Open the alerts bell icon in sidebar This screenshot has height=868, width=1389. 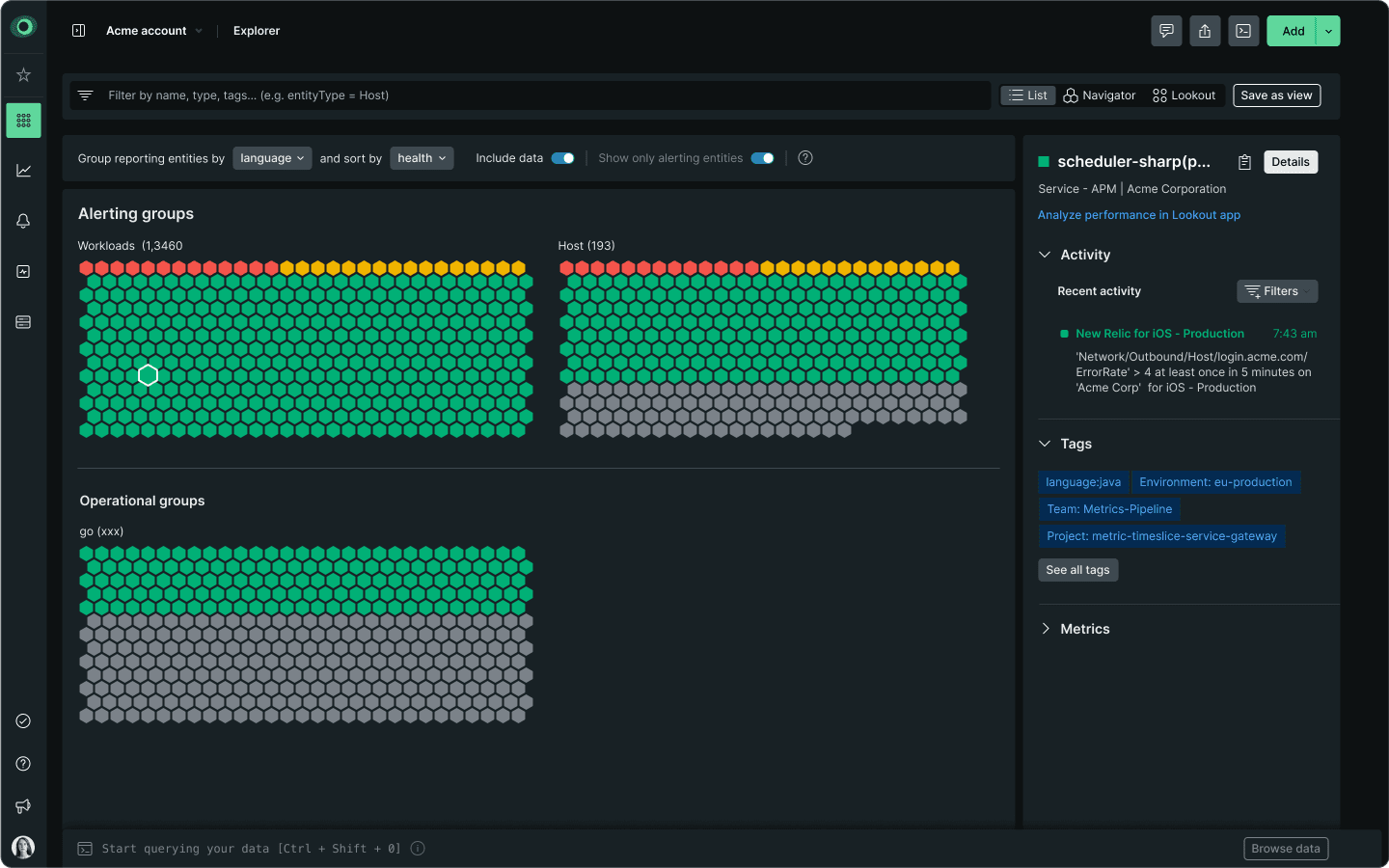point(23,221)
